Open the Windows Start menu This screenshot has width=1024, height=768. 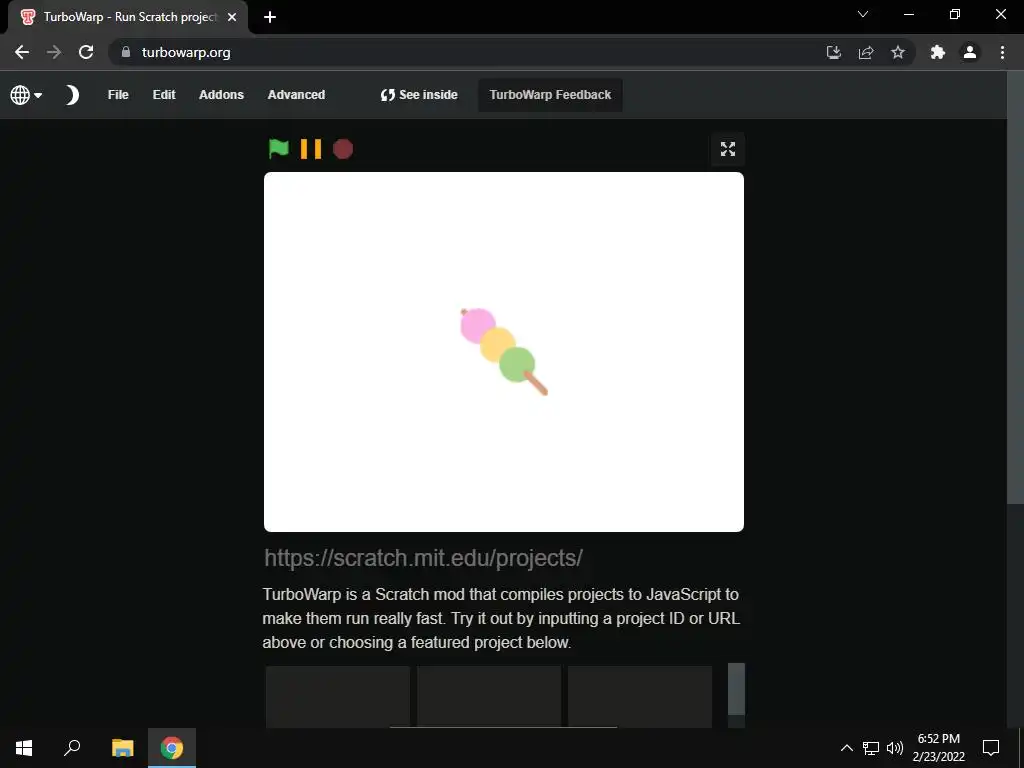point(24,748)
